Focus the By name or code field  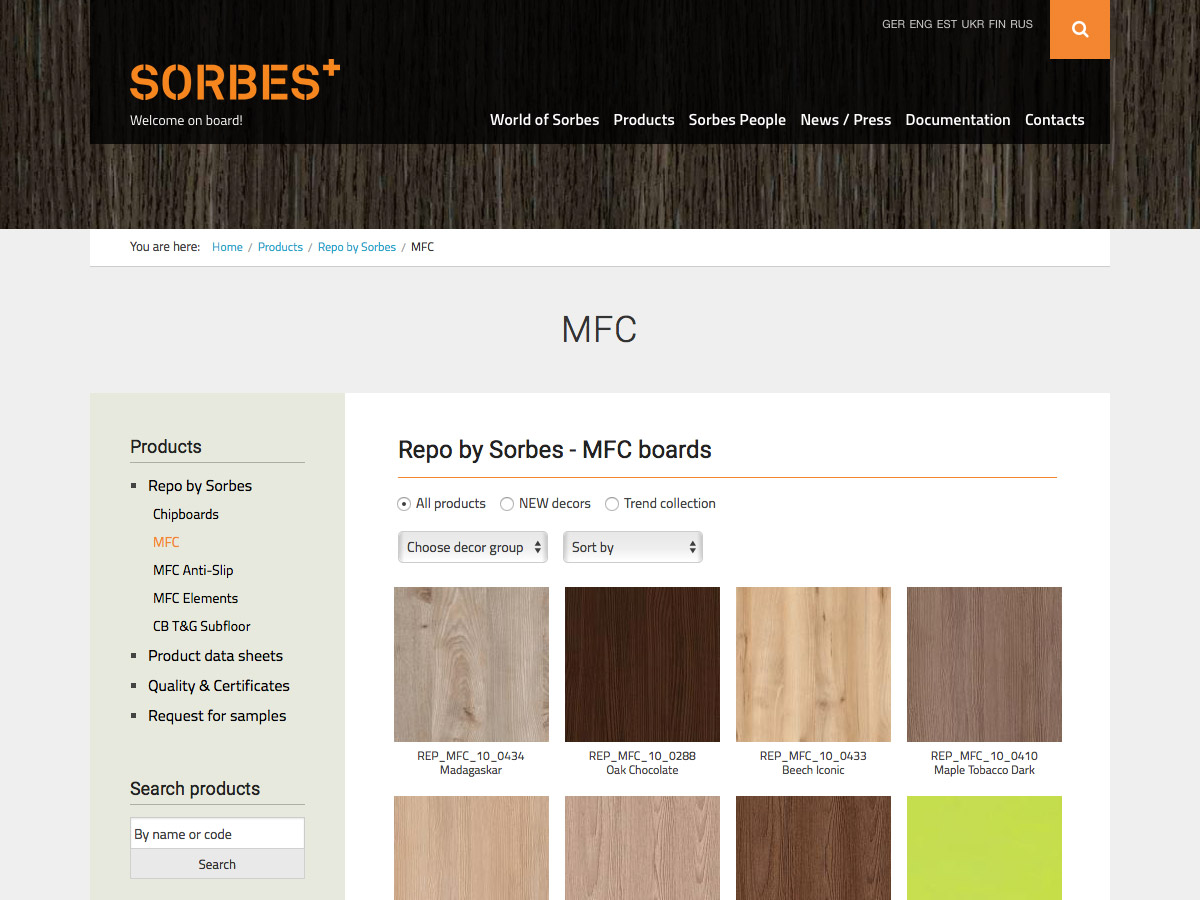[217, 834]
